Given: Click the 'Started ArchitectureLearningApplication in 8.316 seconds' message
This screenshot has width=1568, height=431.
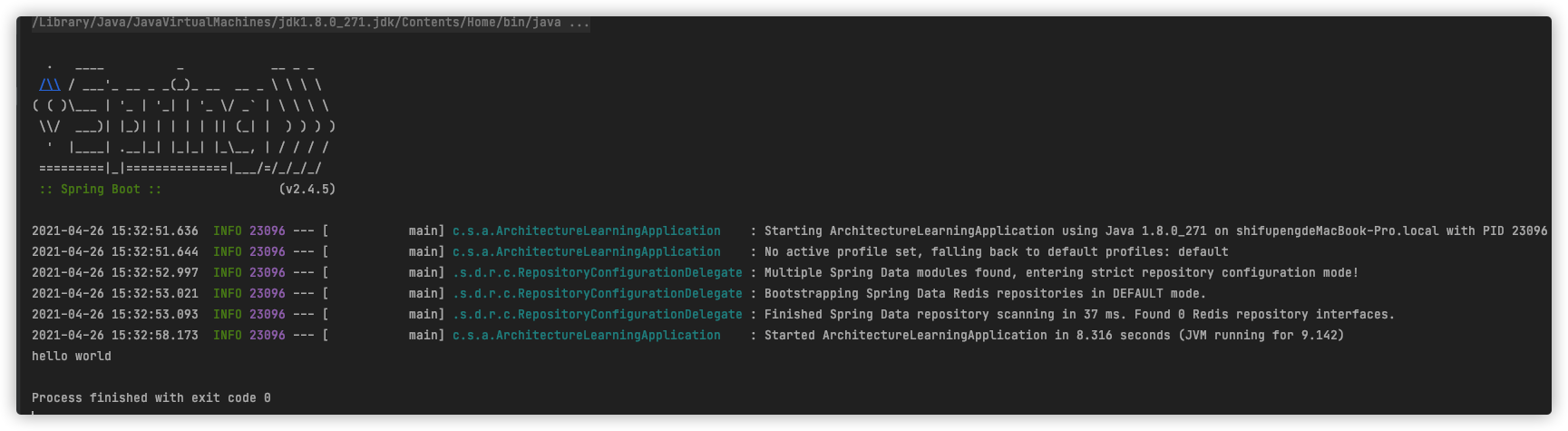Looking at the screenshot, I should (1055, 336).
